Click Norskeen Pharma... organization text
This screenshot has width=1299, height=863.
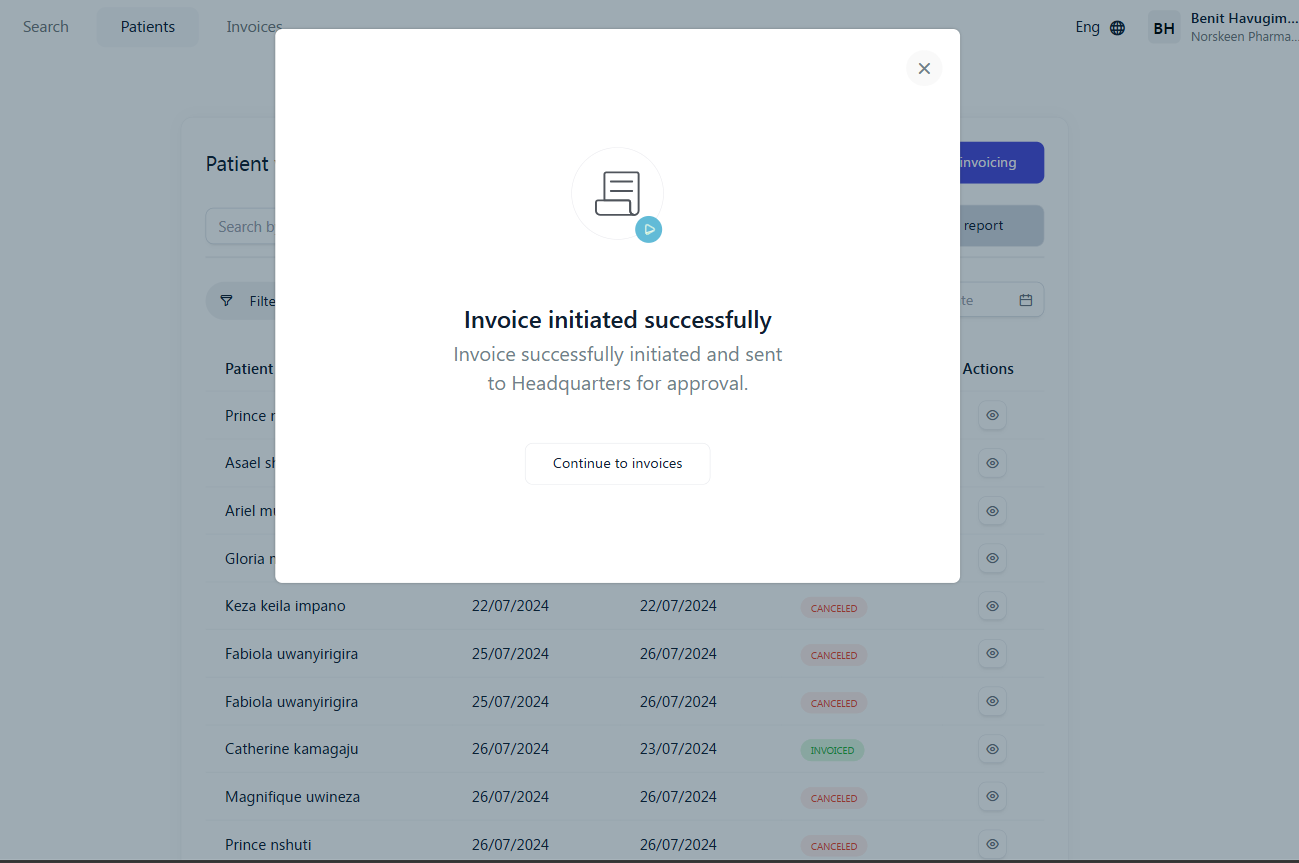[1244, 37]
